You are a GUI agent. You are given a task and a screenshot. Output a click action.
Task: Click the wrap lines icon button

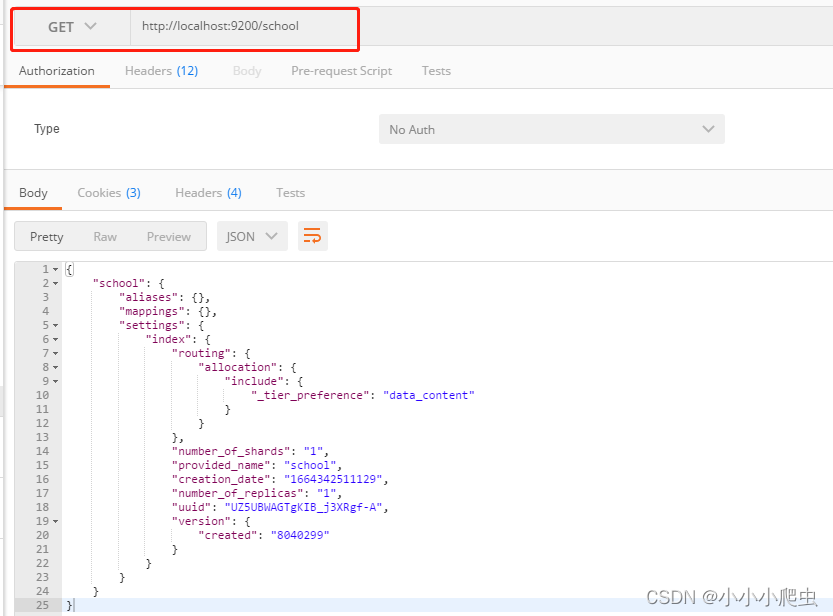(312, 236)
